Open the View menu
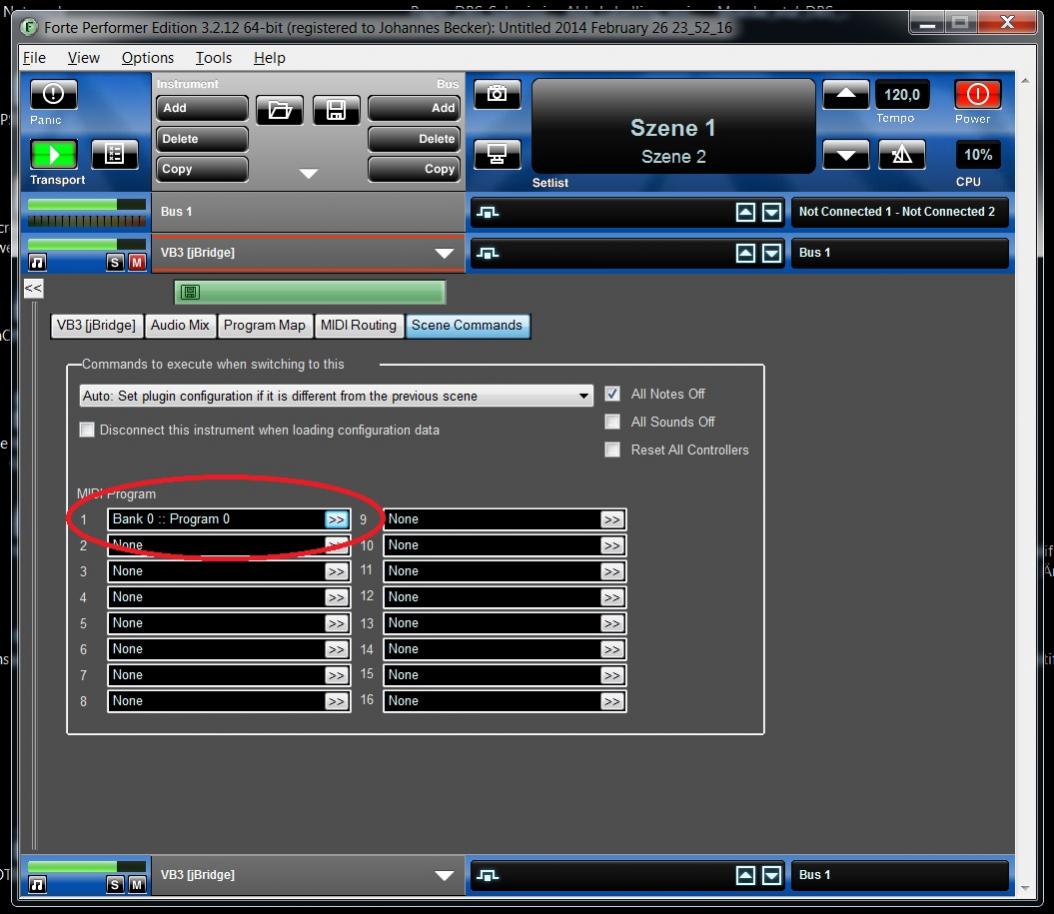 (x=83, y=58)
